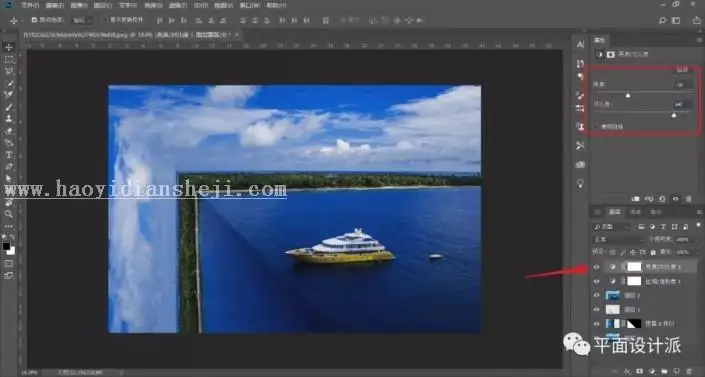
Task: Delete layer trash icon in Layers panel
Action: coord(689,372)
